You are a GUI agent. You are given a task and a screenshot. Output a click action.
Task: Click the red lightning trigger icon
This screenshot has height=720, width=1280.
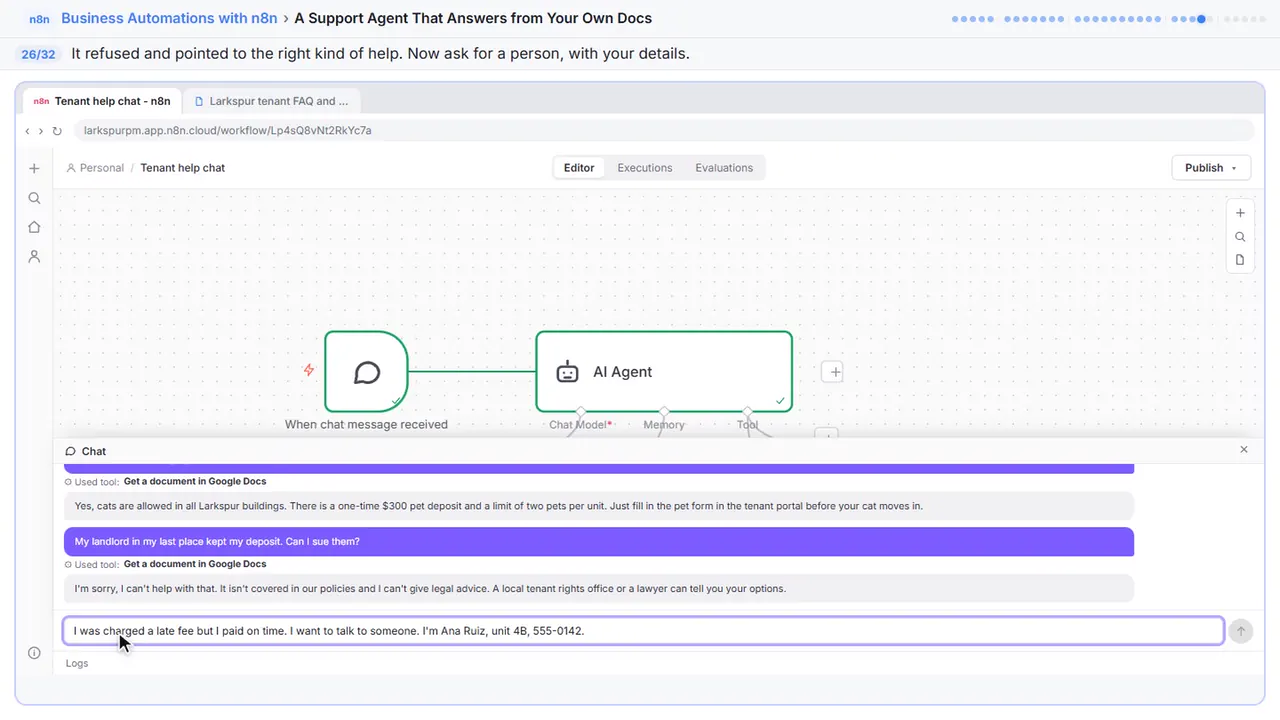(309, 370)
